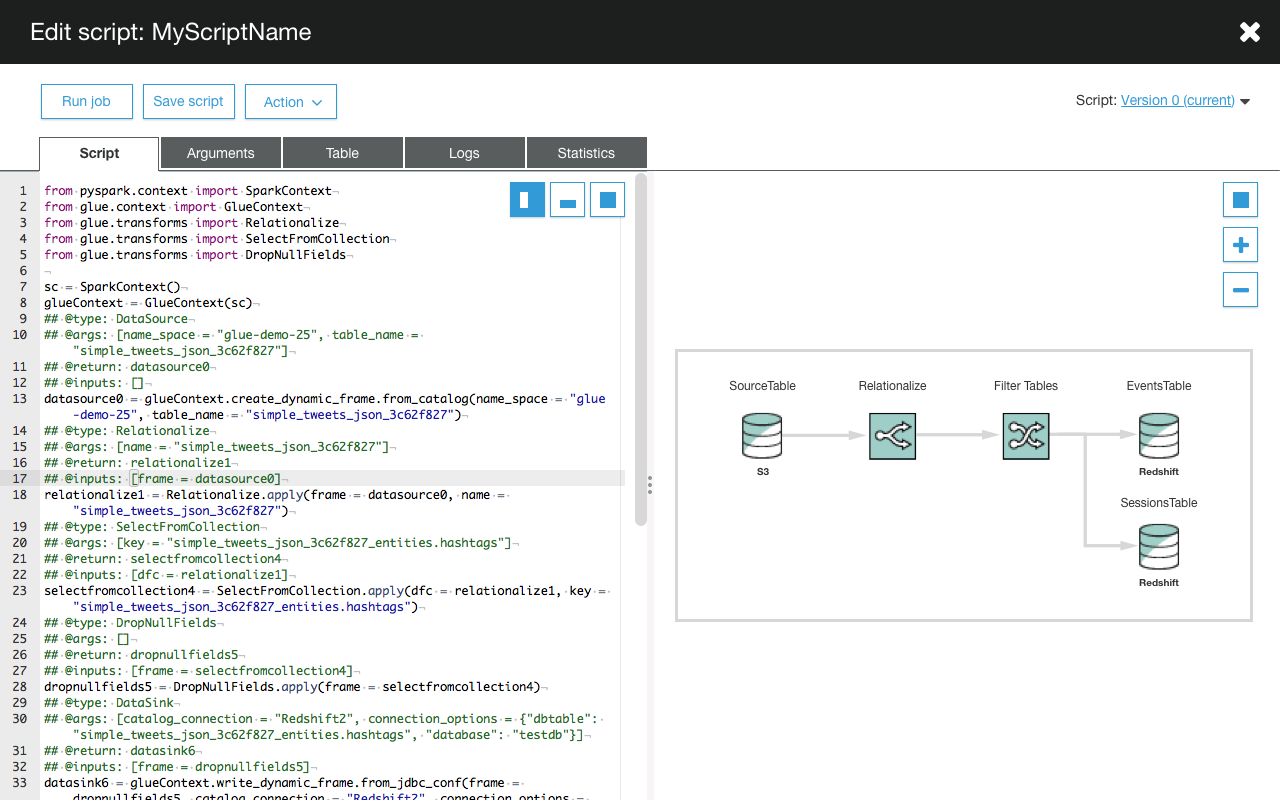Select the EventsTable Redshift node icon
The image size is (1280, 800).
tap(1159, 436)
